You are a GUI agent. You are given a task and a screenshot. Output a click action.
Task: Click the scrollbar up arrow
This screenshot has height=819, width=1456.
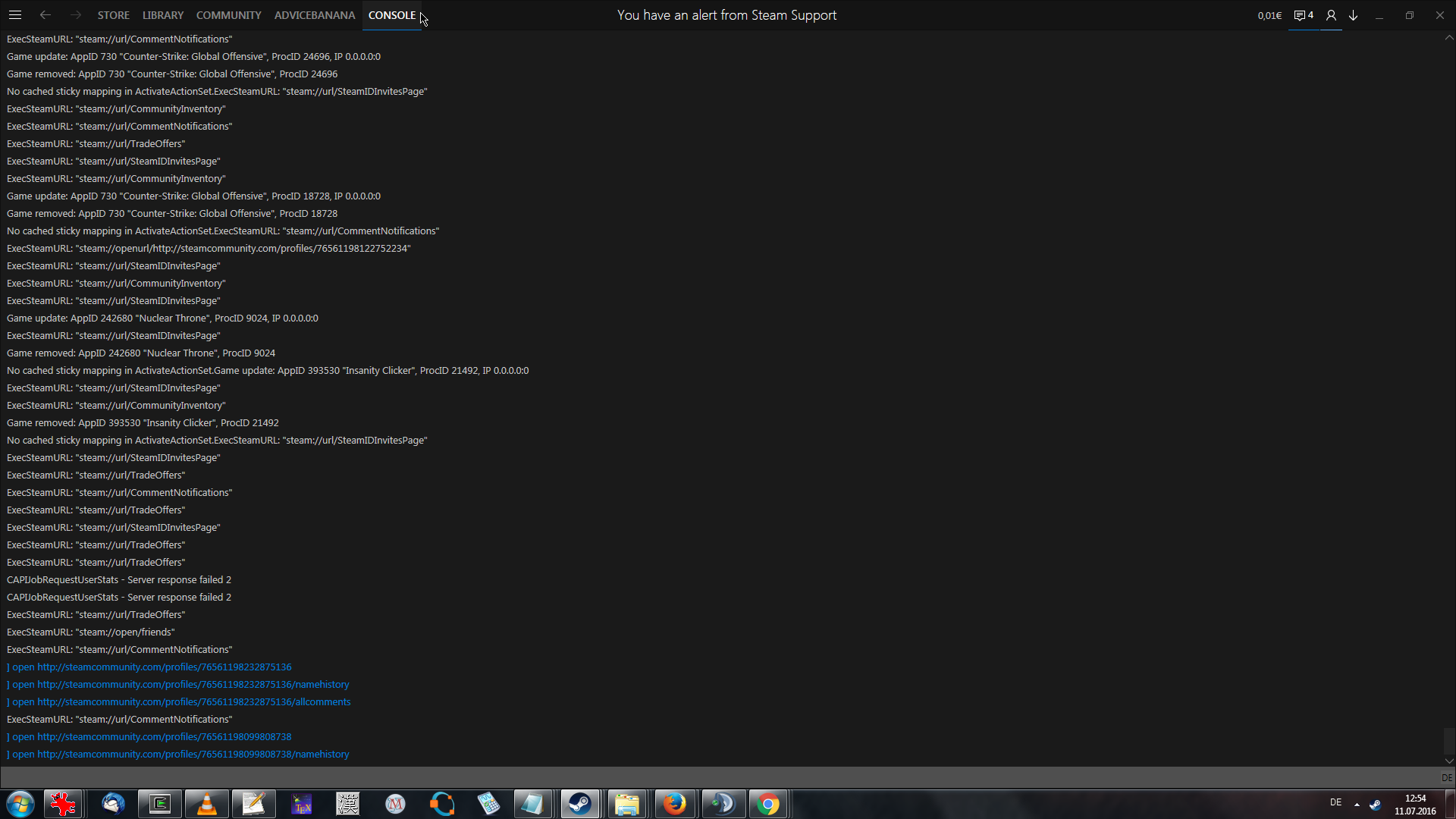point(1449,37)
